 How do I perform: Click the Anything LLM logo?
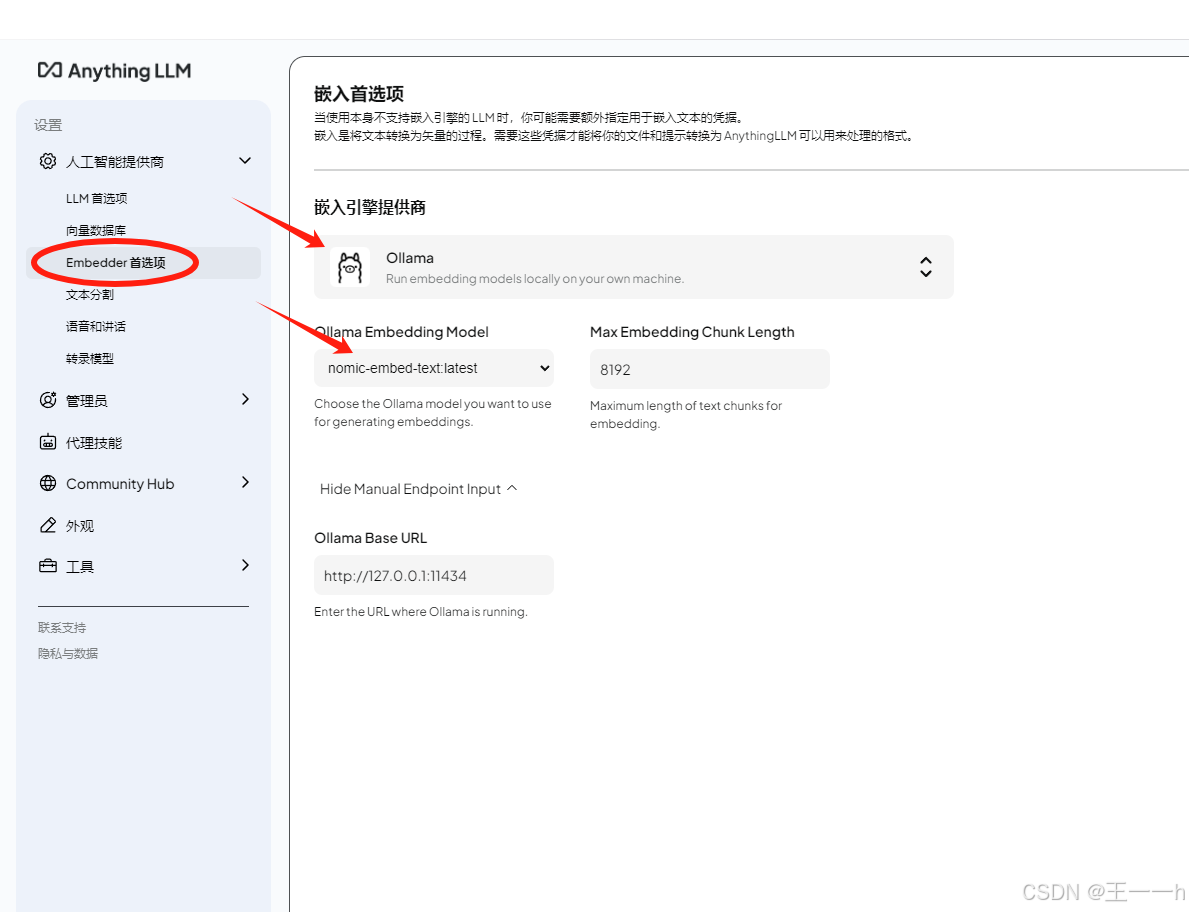point(115,71)
